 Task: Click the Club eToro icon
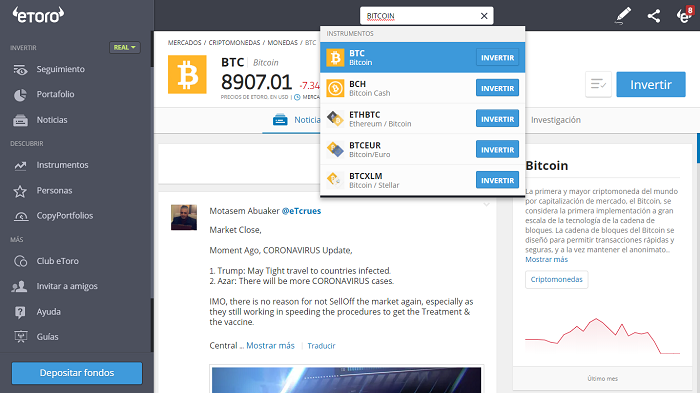tap(21, 261)
